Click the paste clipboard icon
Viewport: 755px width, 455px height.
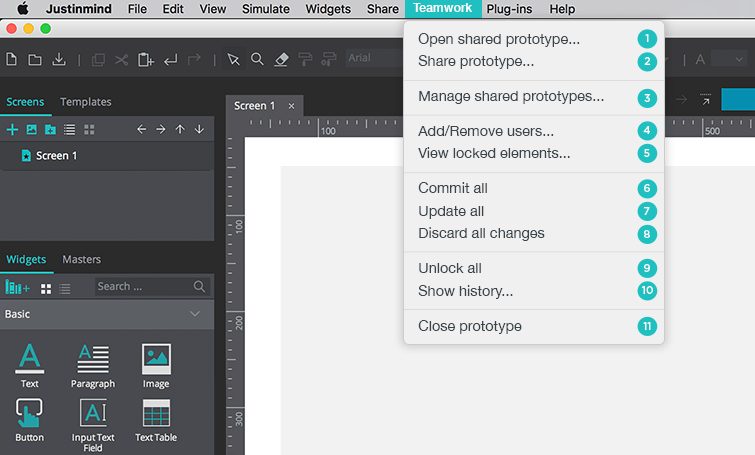click(x=145, y=60)
